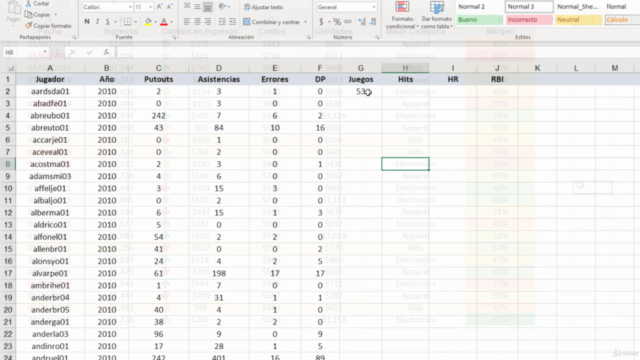Activate Copiar formato paintbrush
Screen dimensions: 640x360
[28, 26]
